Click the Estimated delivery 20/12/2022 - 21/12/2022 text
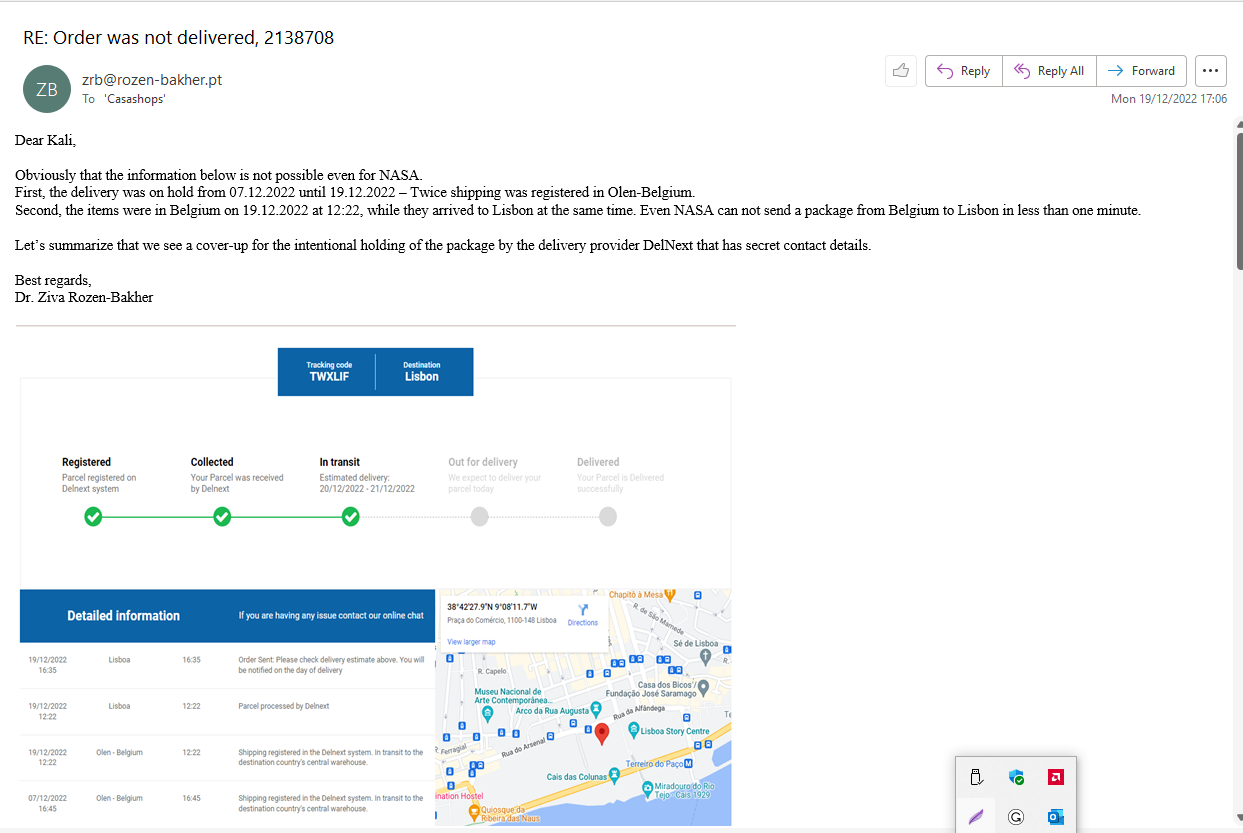This screenshot has width=1243, height=833. 367,484
